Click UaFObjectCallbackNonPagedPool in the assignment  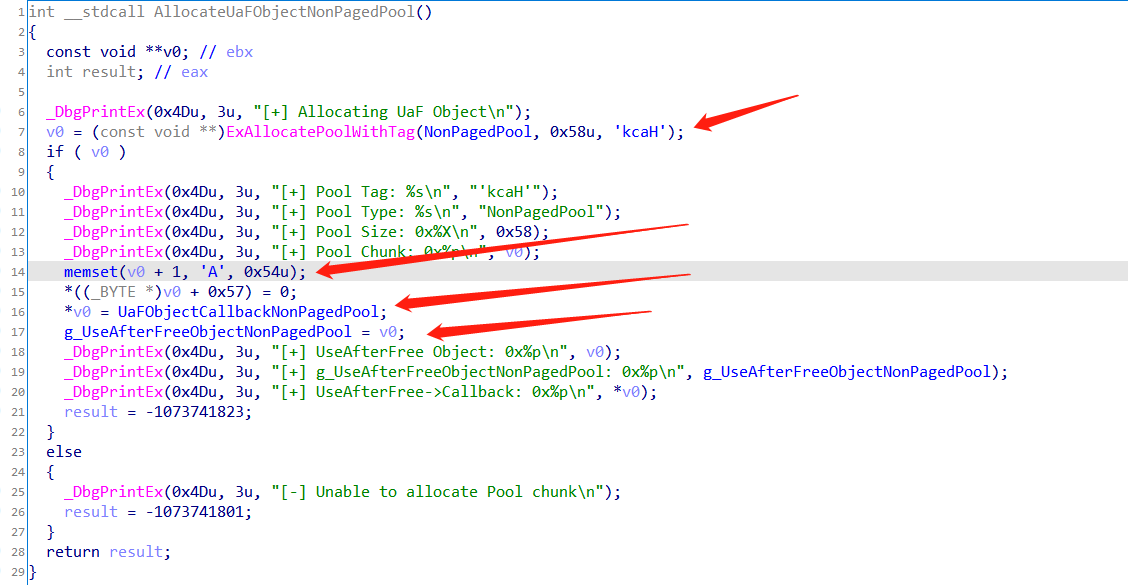pyautogui.click(x=248, y=312)
